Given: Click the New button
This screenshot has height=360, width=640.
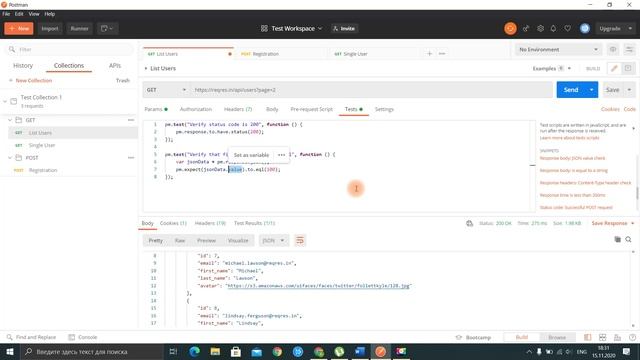Looking at the screenshot, I should tap(19, 29).
